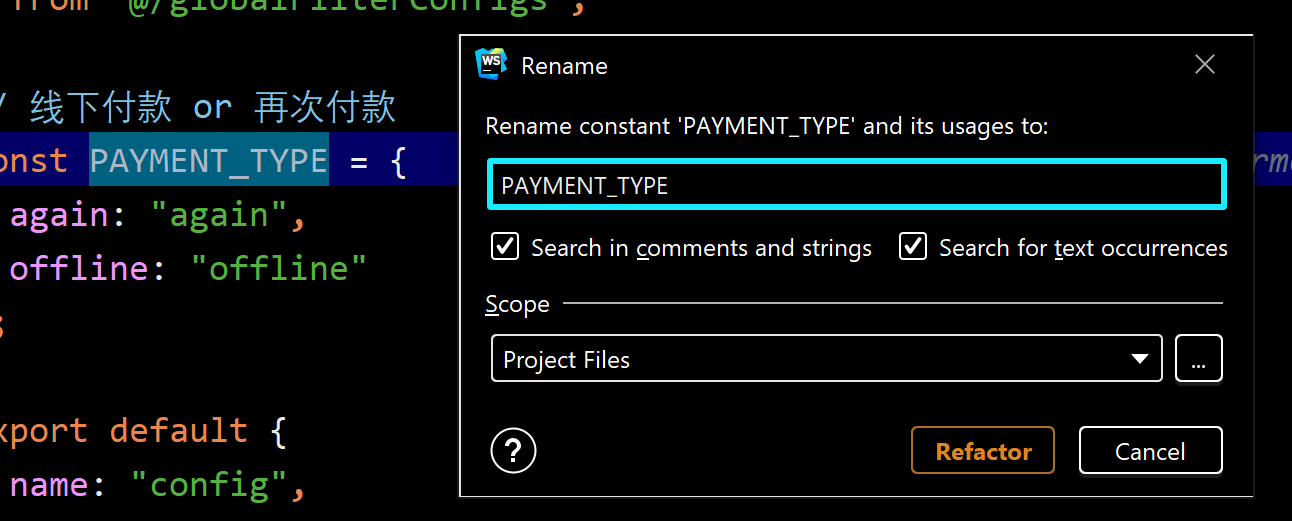The width and height of the screenshot is (1292, 521).
Task: Cancel the rename operation
Action: pos(1150,451)
